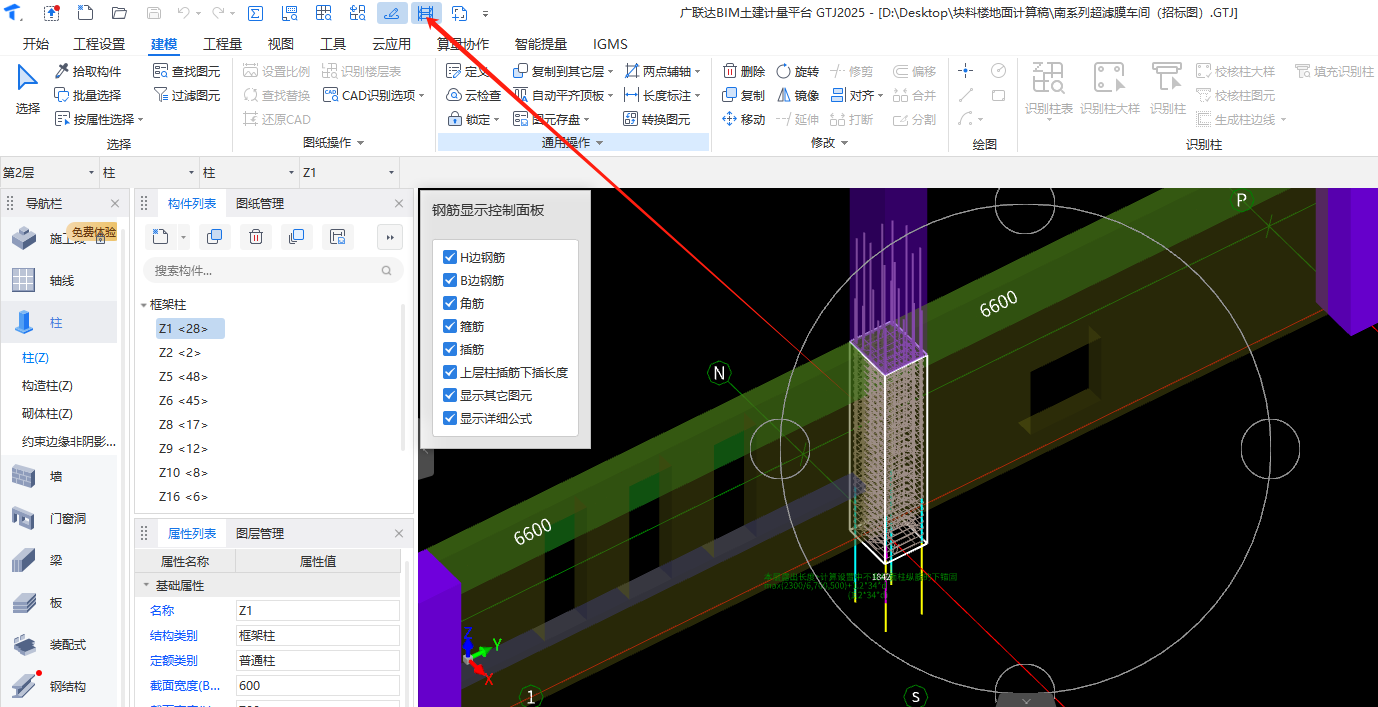This screenshot has width=1378, height=707.
Task: Select the 批量选择 batch select tool
Action: point(88,95)
